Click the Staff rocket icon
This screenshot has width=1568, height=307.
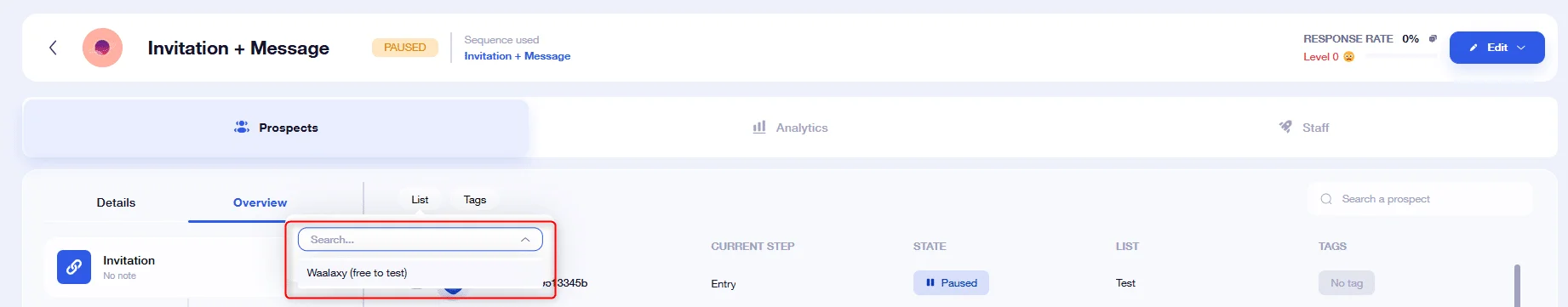(1285, 127)
